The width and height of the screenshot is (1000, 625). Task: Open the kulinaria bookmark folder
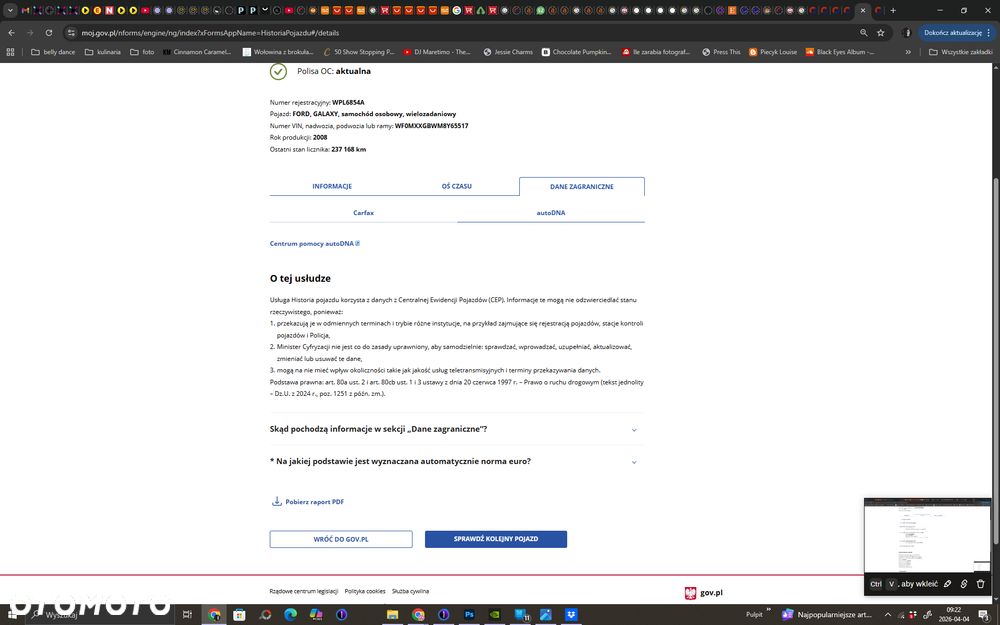(103, 52)
